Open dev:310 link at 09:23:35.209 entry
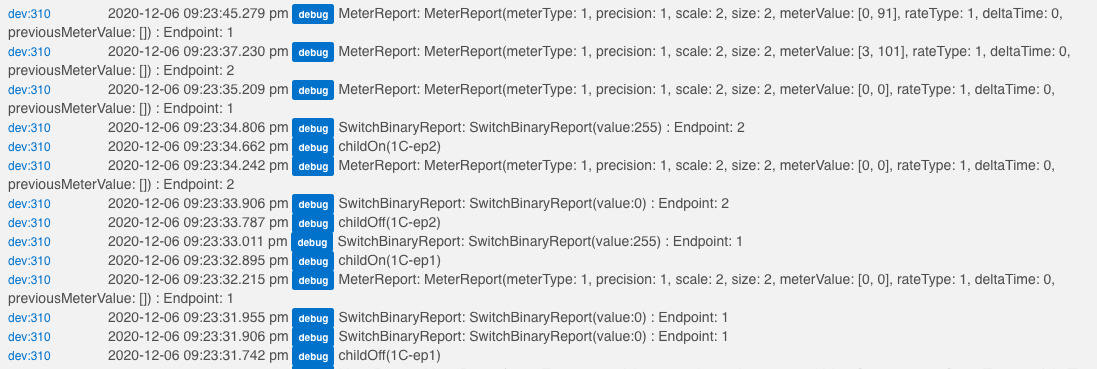 pos(29,90)
